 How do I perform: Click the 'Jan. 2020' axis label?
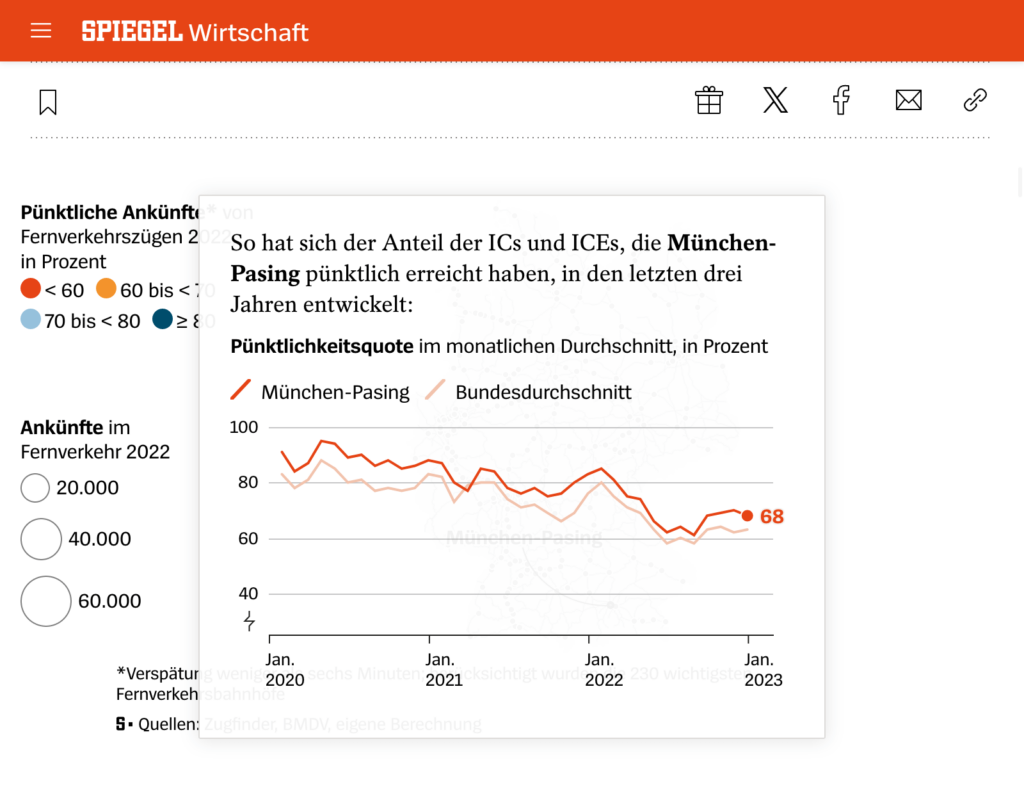(285, 669)
